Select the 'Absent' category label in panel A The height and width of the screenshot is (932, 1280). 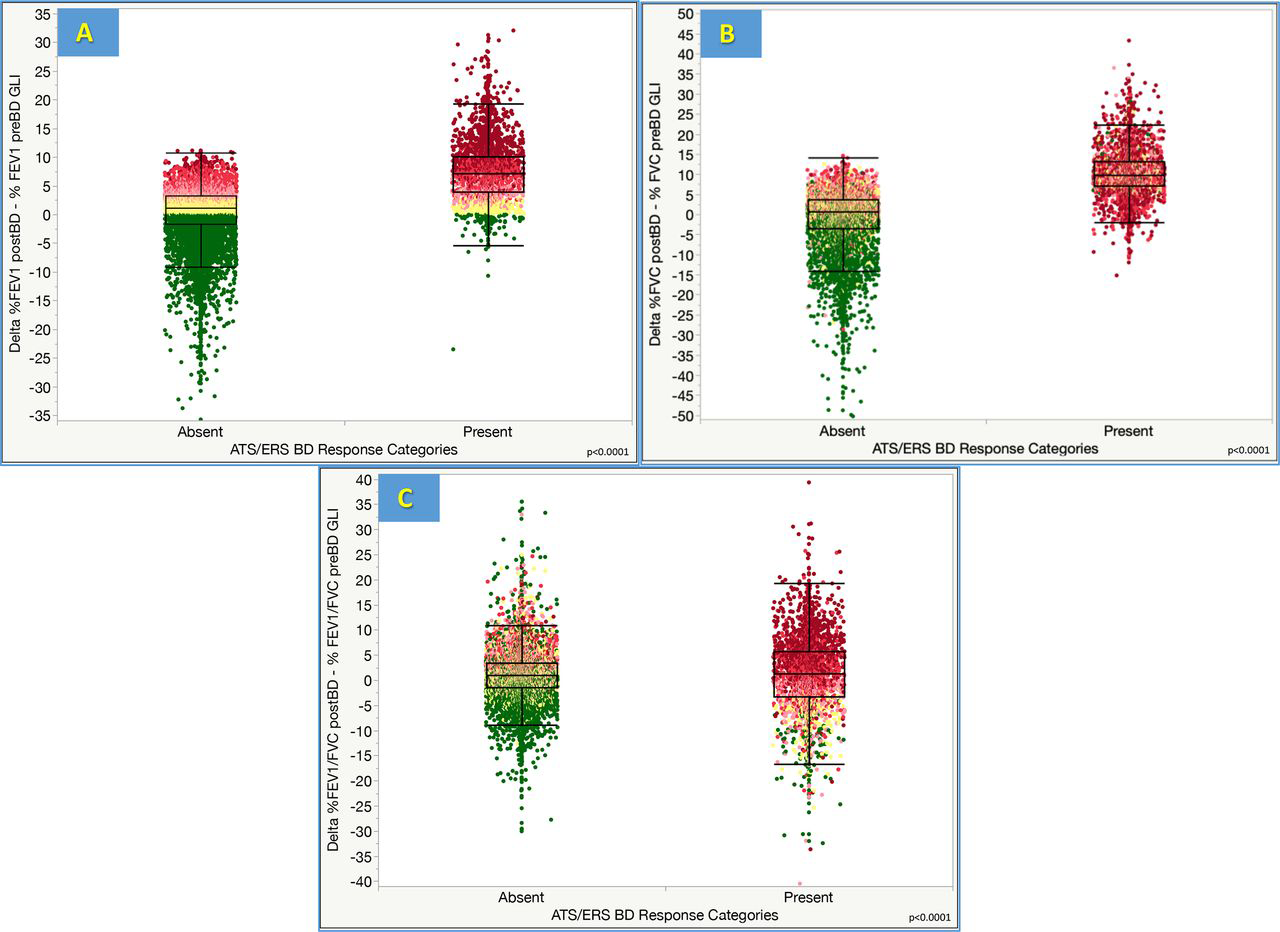point(201,432)
